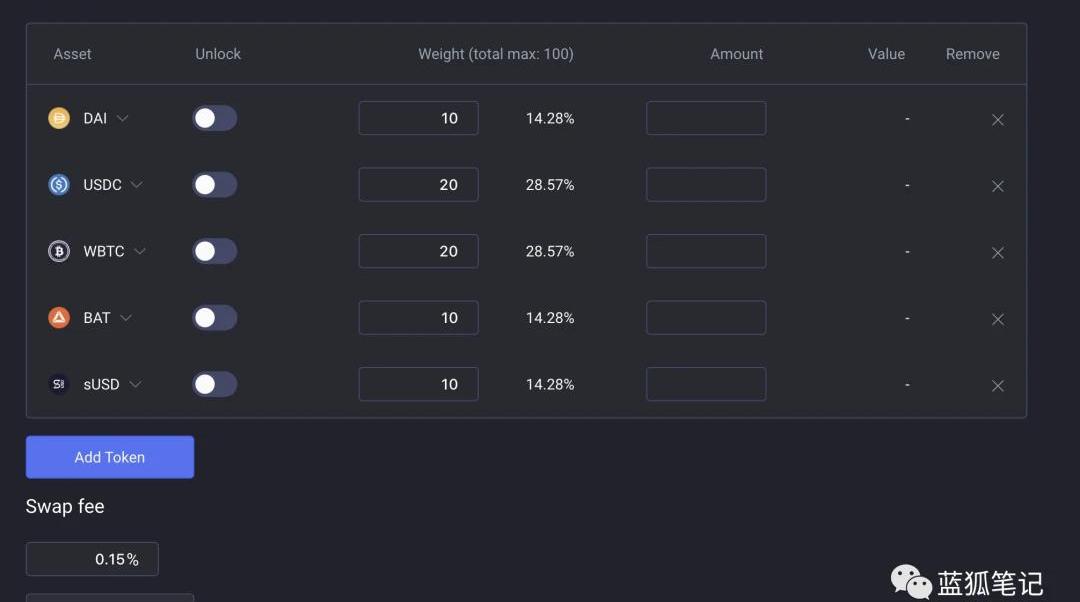1080x602 pixels.
Task: Click the USDC token icon
Action: 59,185
